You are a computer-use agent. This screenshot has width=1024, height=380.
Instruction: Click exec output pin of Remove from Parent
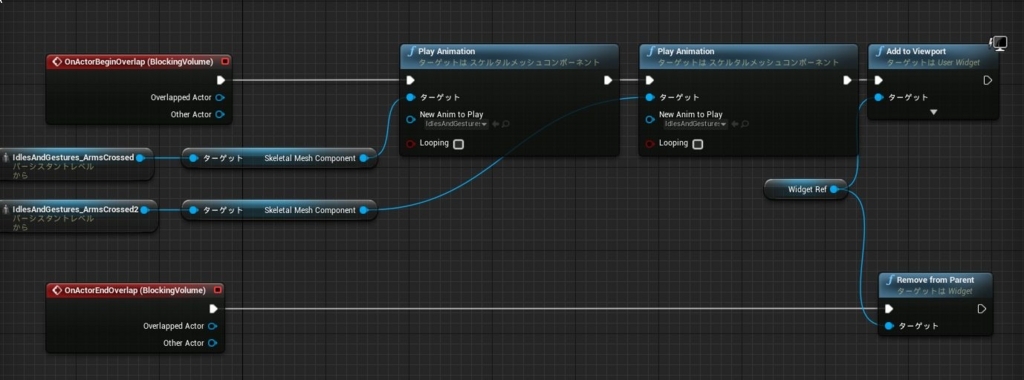pyautogui.click(x=982, y=309)
